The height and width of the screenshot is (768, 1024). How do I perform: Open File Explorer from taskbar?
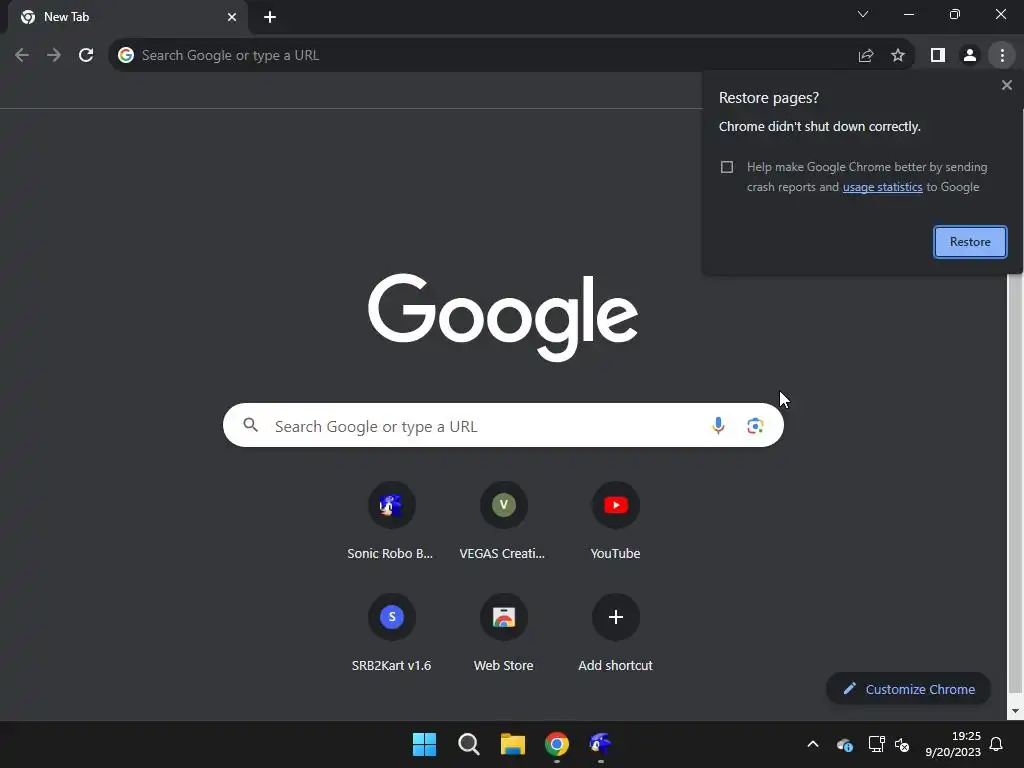pyautogui.click(x=513, y=744)
